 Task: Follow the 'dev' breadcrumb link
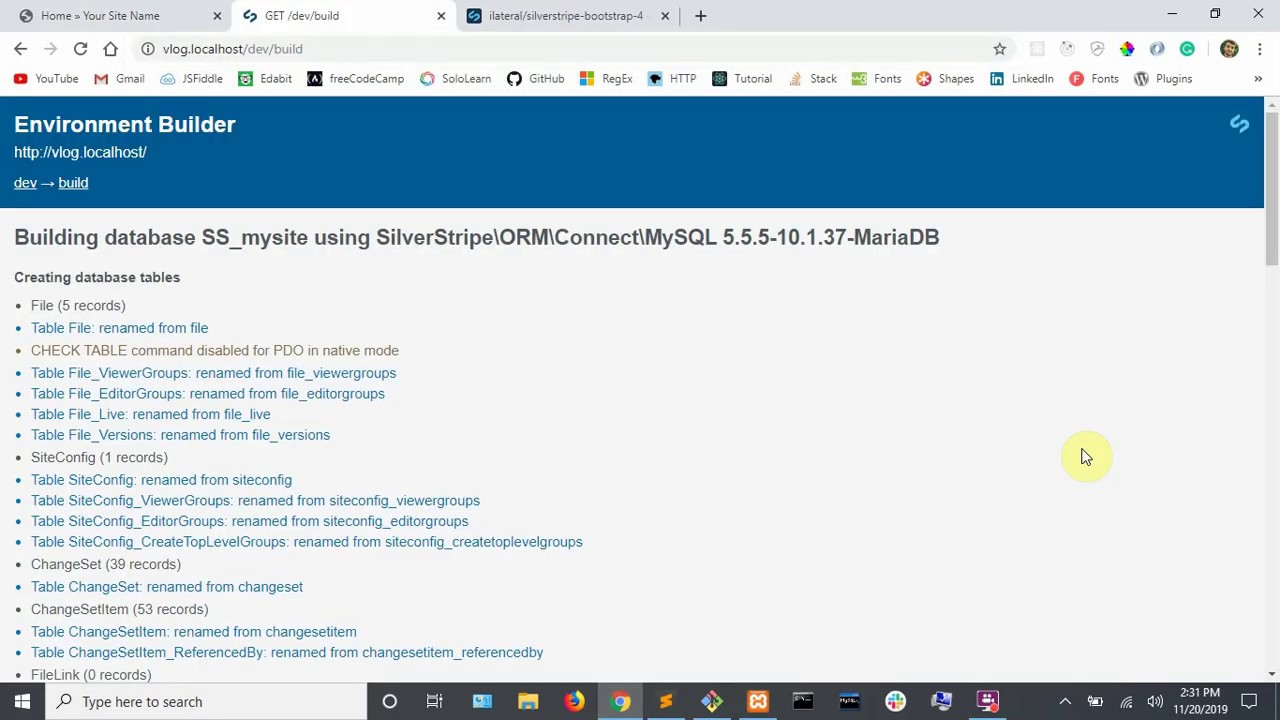pyautogui.click(x=25, y=183)
